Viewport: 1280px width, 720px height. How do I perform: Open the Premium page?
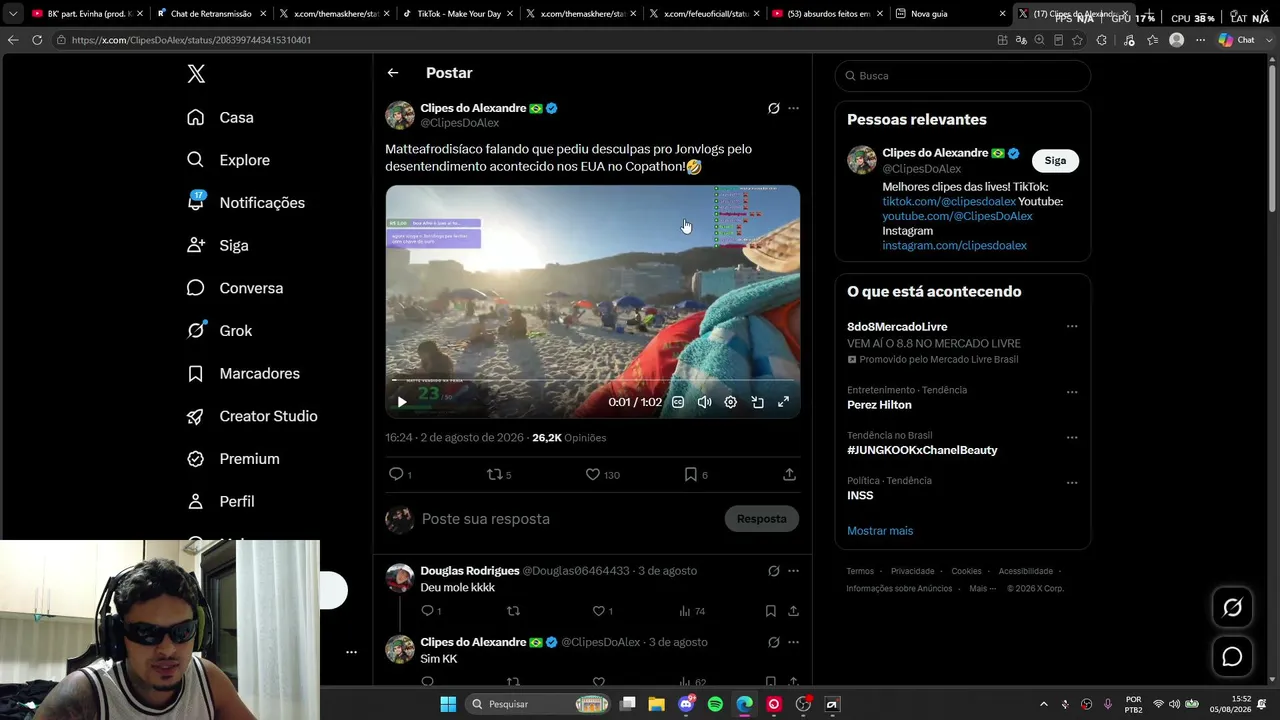click(233, 459)
